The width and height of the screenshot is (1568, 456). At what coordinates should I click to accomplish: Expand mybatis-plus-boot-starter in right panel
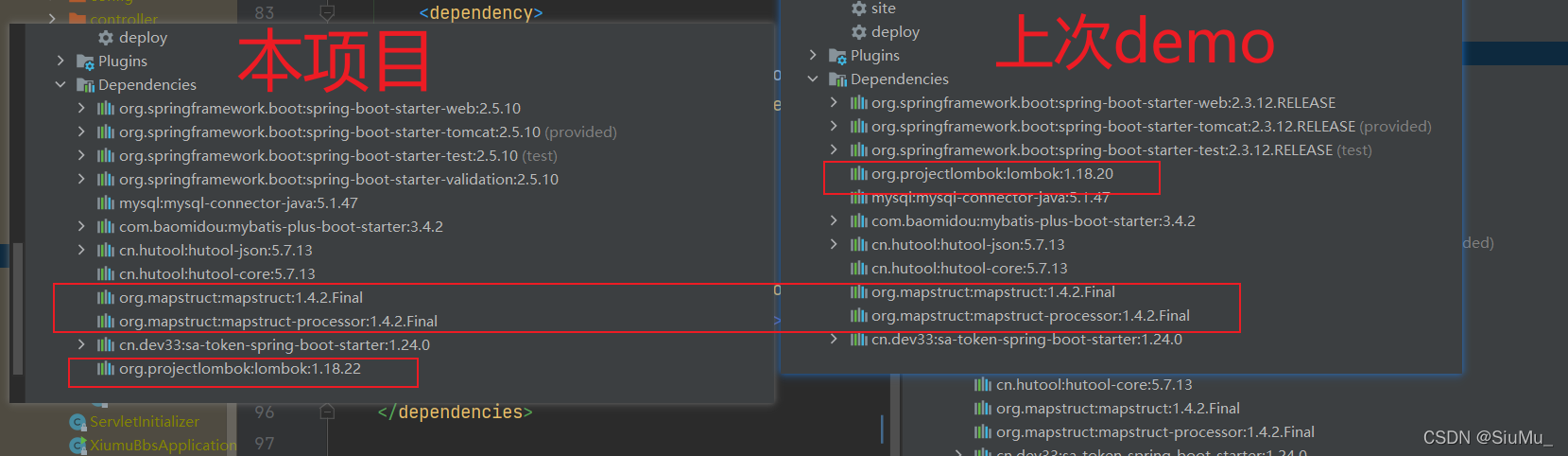(x=834, y=221)
